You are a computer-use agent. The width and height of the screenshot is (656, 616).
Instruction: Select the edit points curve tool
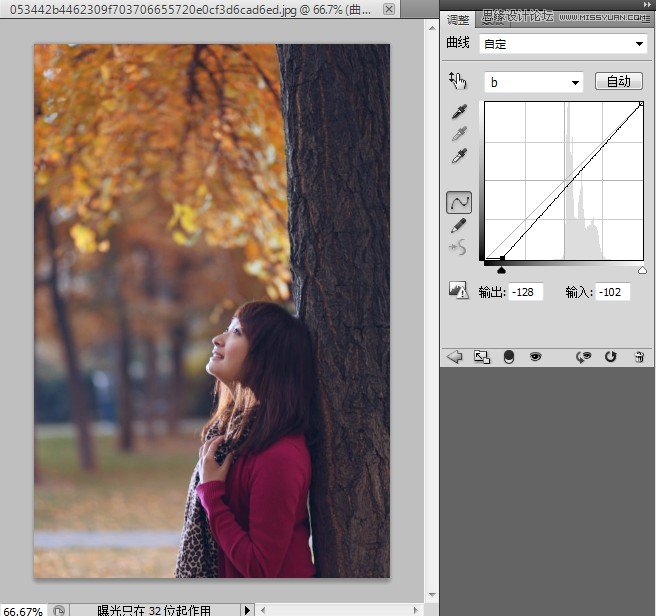459,203
